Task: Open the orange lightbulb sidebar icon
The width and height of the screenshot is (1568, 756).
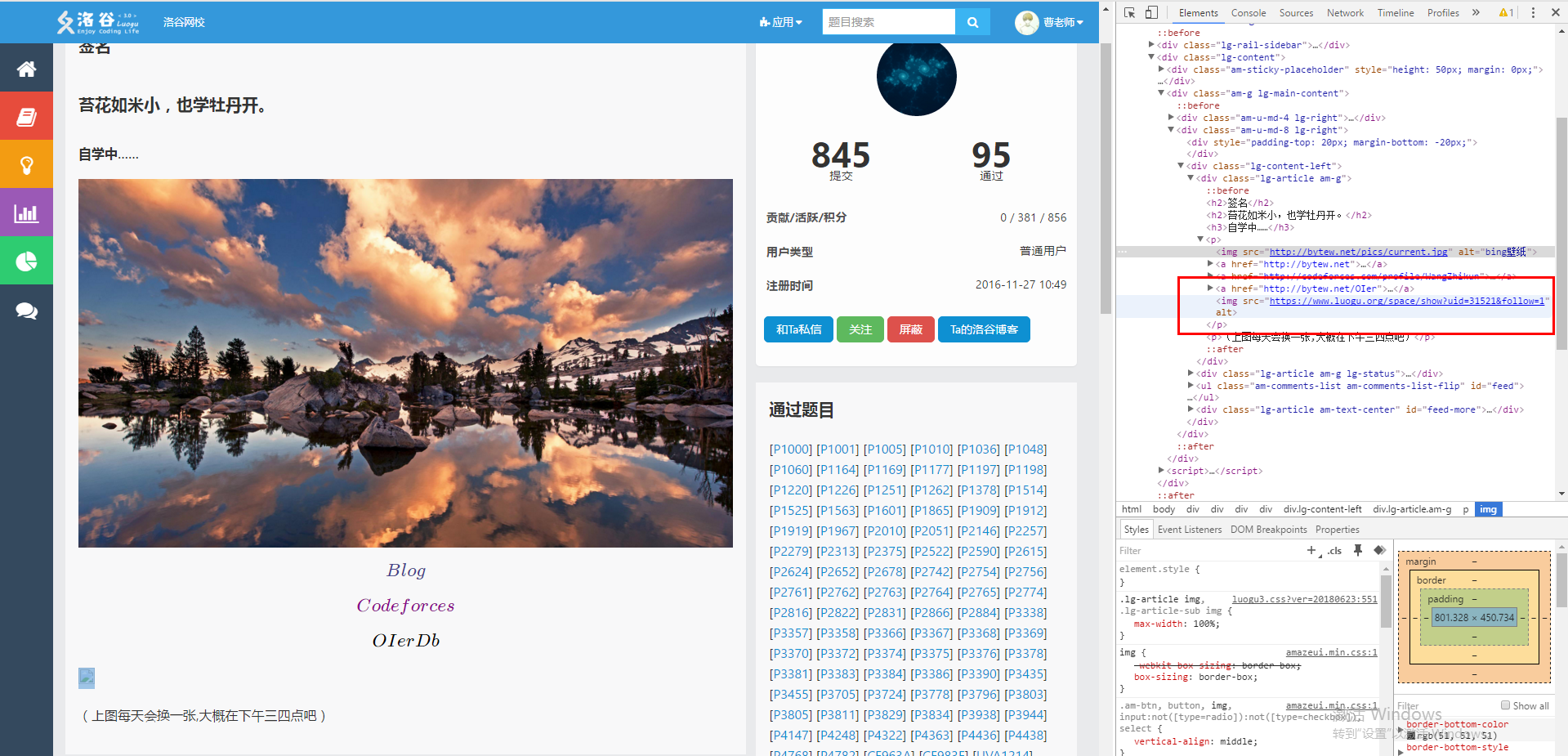Action: tap(26, 165)
